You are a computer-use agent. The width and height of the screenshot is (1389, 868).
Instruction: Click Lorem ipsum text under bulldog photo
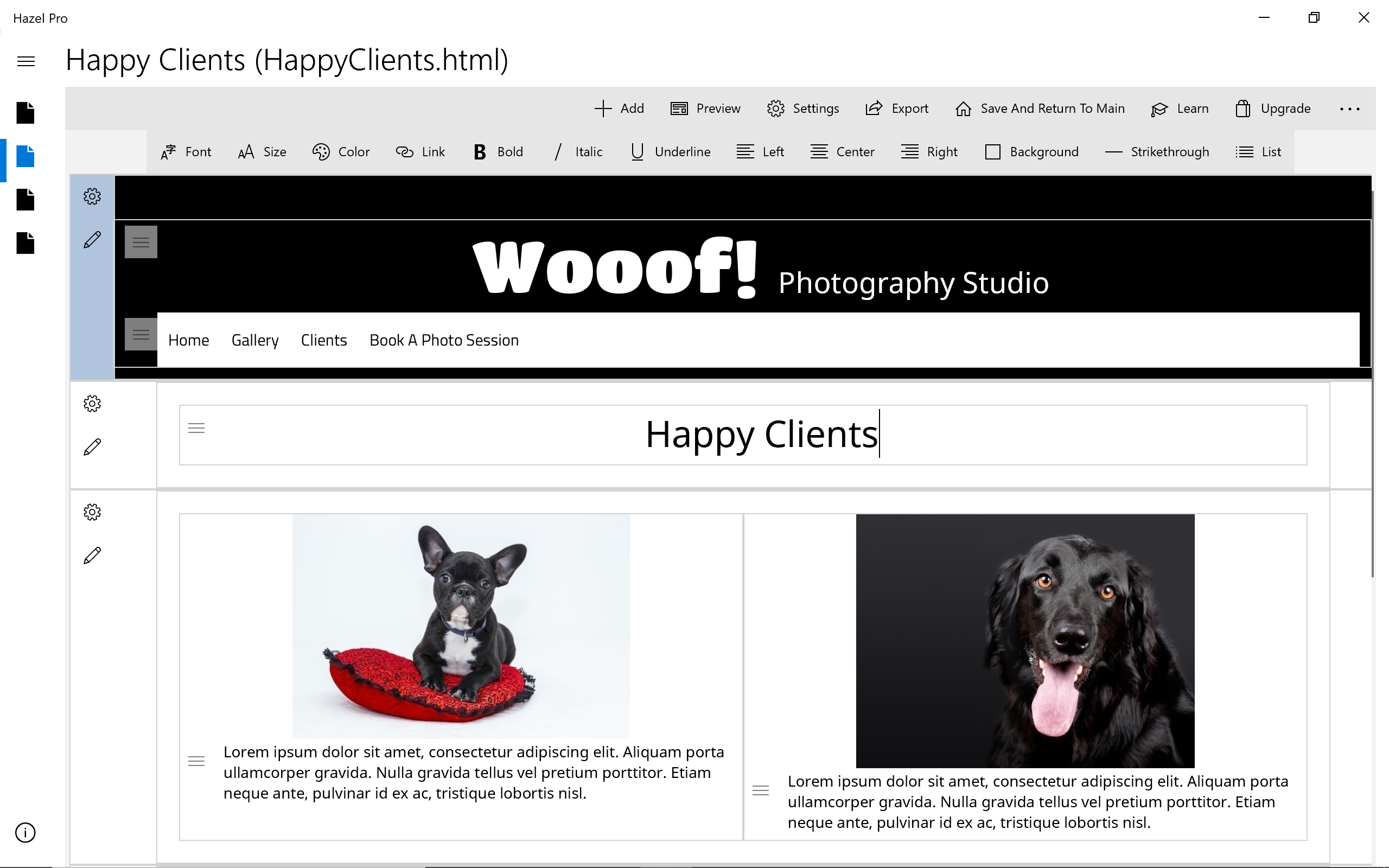pyautogui.click(x=474, y=773)
